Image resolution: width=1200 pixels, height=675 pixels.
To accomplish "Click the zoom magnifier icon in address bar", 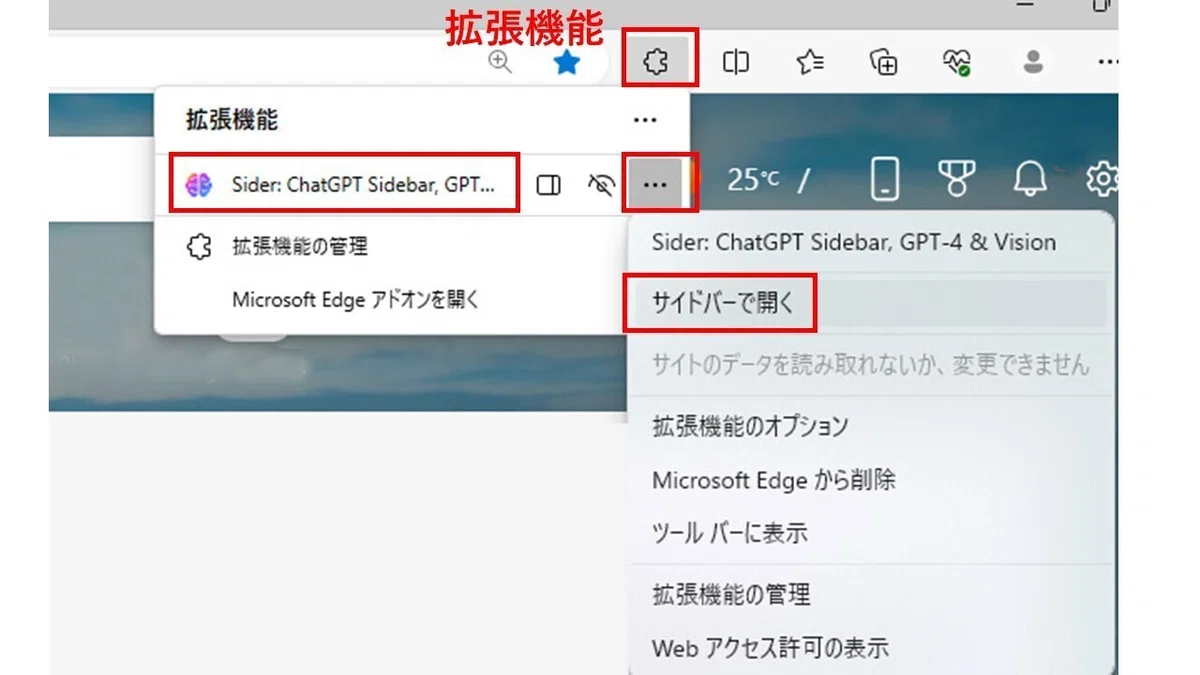I will click(500, 62).
